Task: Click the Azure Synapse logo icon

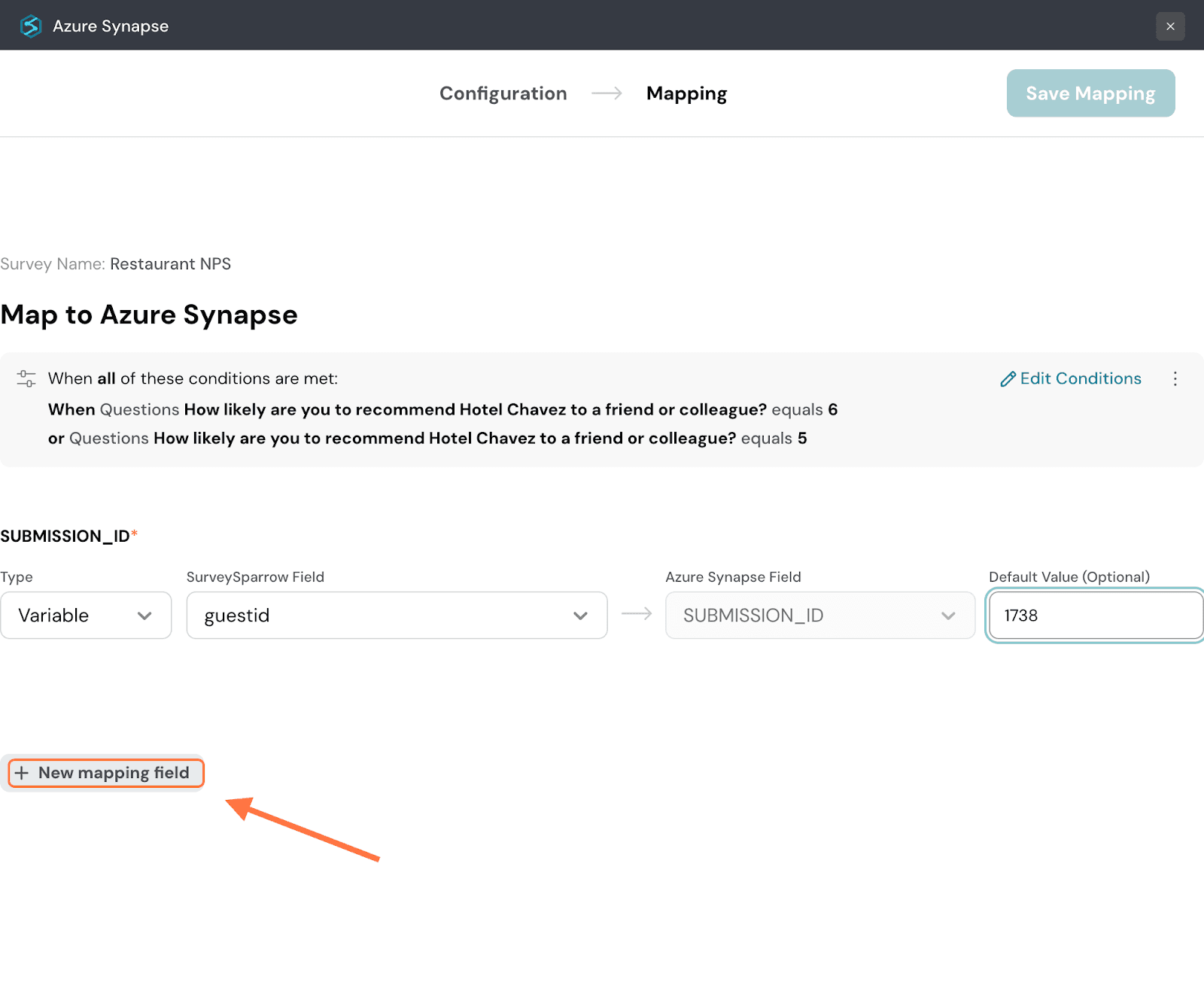Action: coord(31,26)
